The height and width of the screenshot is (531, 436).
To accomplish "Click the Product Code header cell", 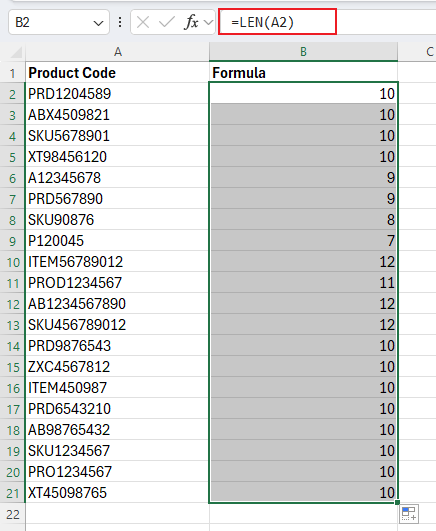I will pyautogui.click(x=117, y=73).
